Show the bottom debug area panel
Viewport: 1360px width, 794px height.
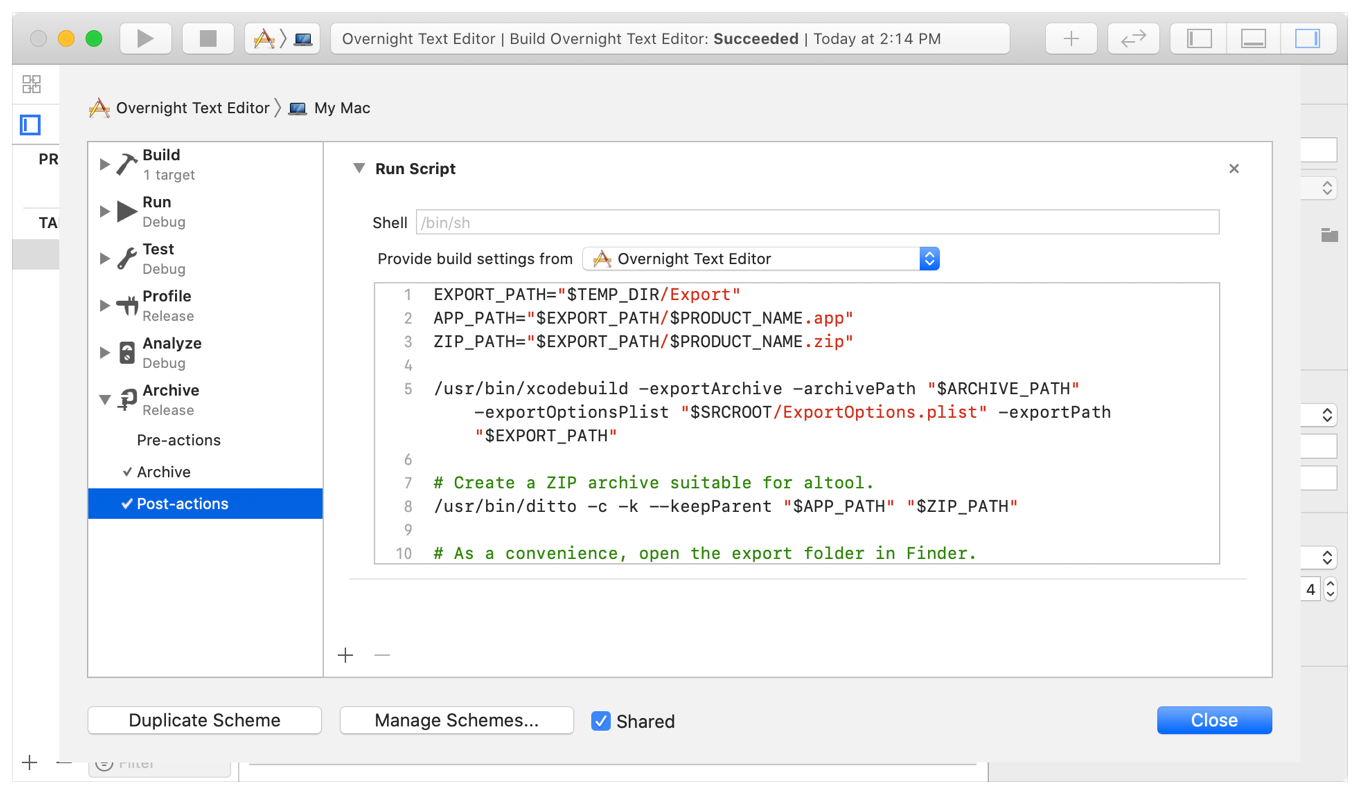pyautogui.click(x=1253, y=39)
